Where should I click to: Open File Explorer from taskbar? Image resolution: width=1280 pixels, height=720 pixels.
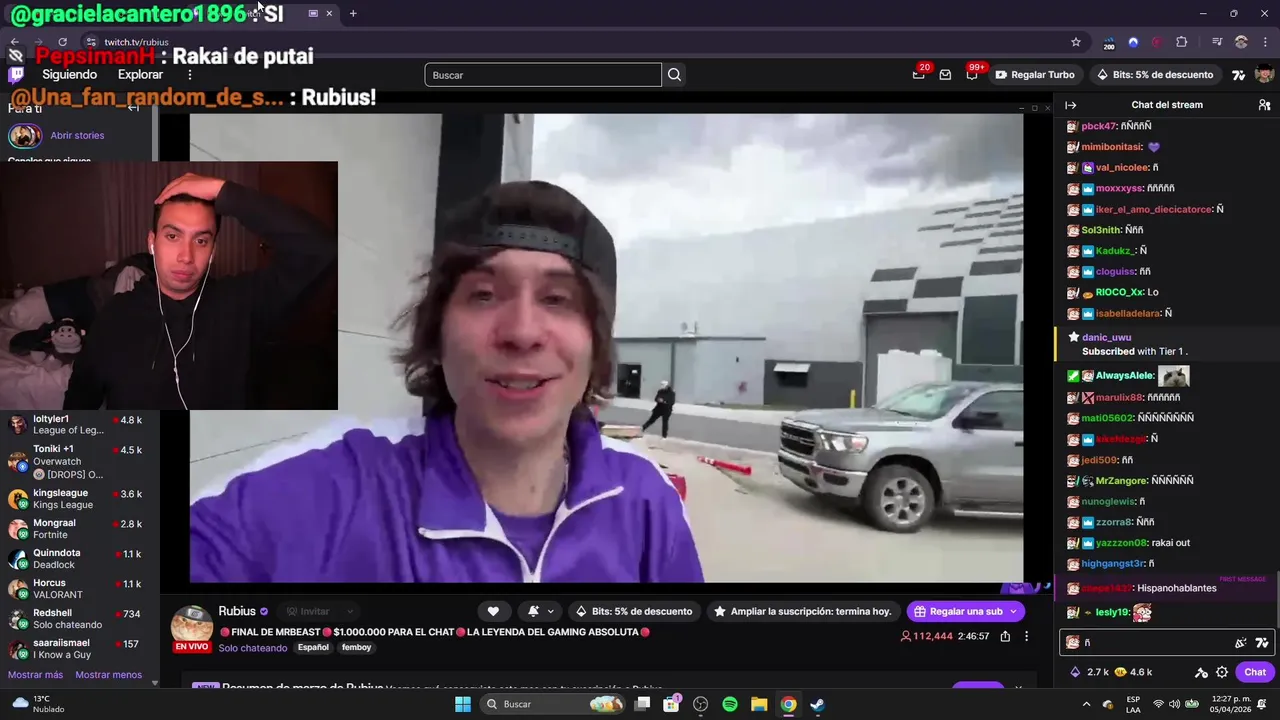pos(759,704)
